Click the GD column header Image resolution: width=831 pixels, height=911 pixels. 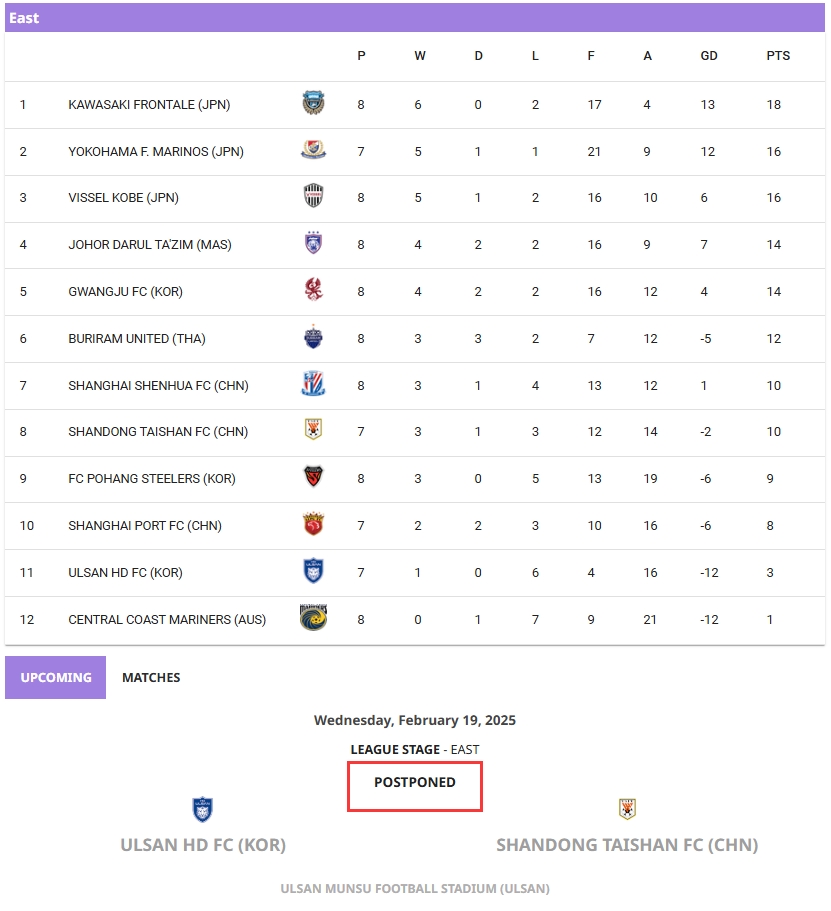tap(709, 56)
